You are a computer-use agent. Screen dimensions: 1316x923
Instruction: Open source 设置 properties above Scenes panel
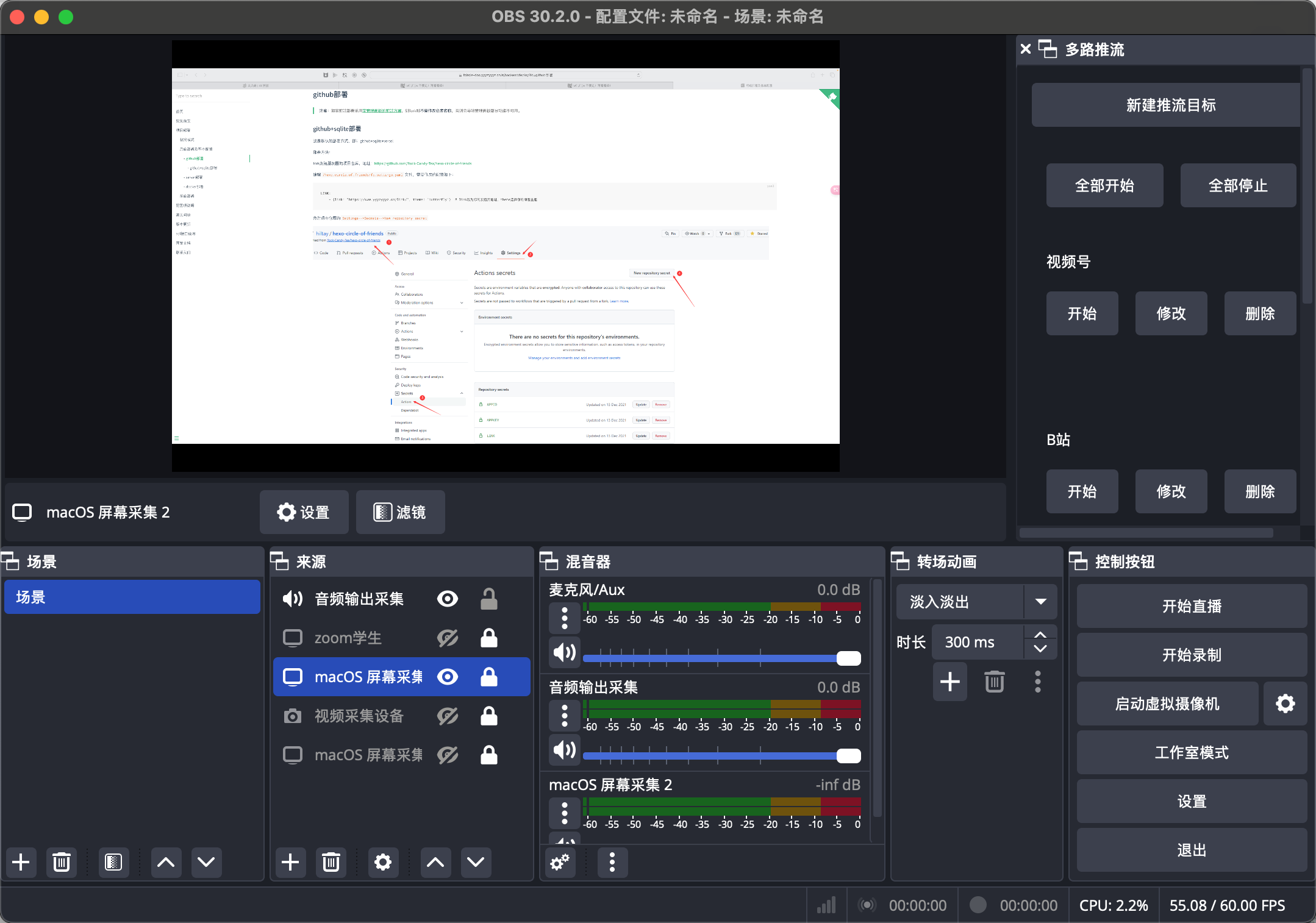pos(304,512)
